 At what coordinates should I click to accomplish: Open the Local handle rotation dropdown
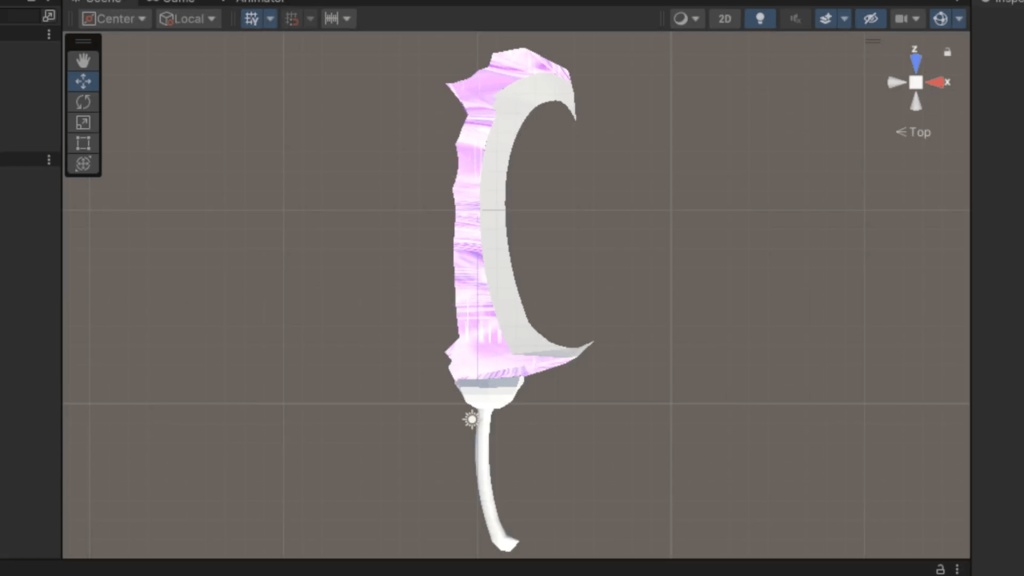187,19
